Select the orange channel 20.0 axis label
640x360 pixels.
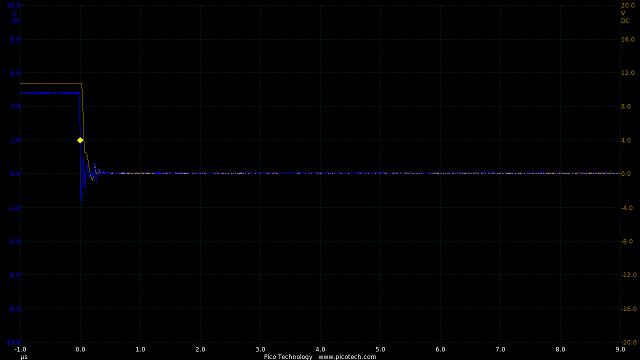pos(627,6)
